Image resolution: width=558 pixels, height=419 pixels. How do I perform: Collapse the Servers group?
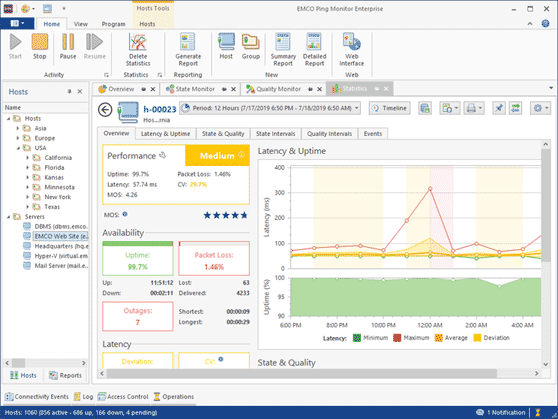tap(9, 217)
